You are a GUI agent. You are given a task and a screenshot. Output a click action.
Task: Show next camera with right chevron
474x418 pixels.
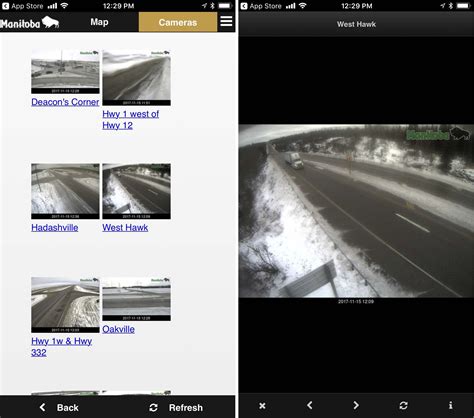[356, 405]
